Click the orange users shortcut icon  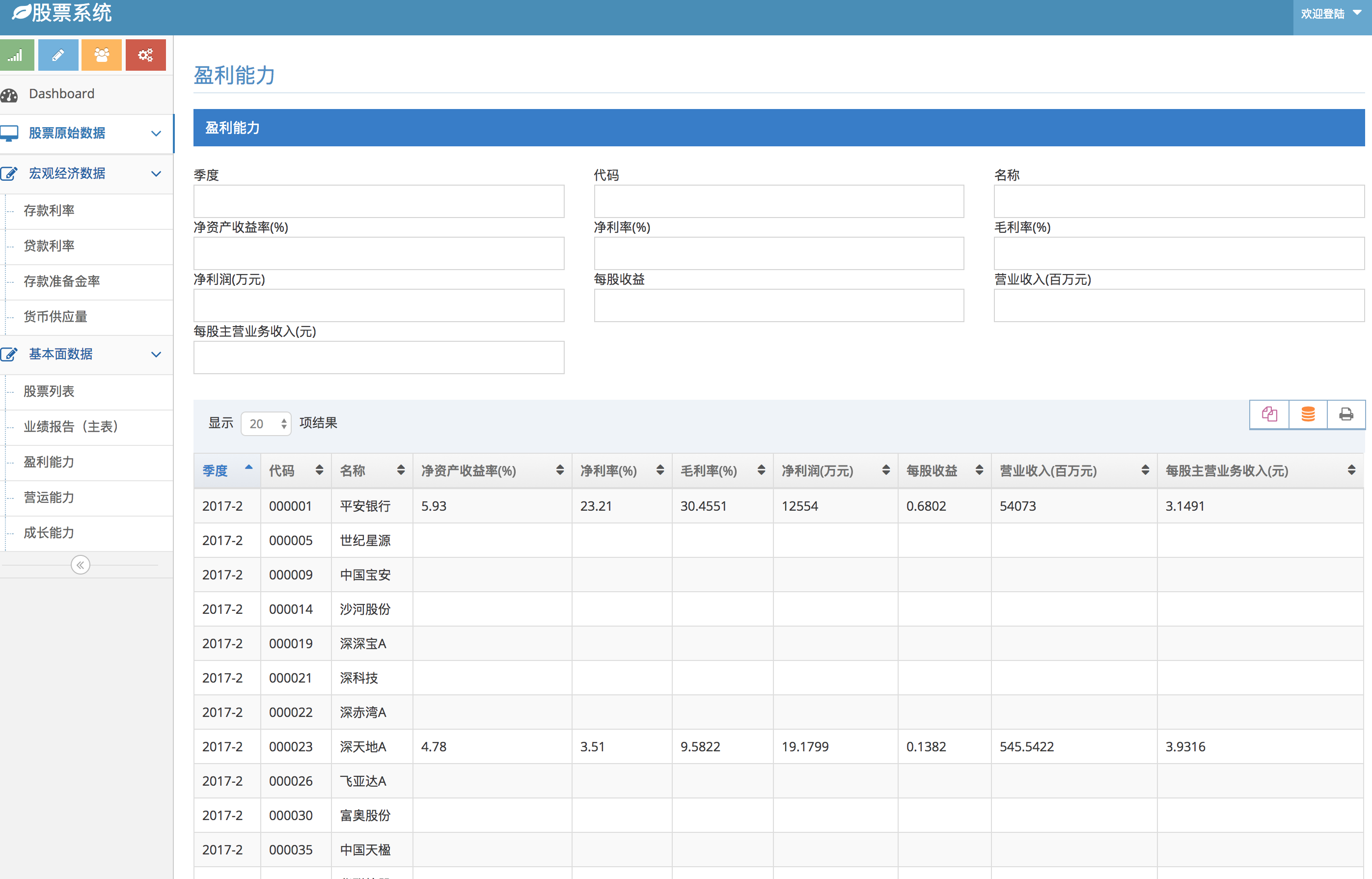click(102, 55)
